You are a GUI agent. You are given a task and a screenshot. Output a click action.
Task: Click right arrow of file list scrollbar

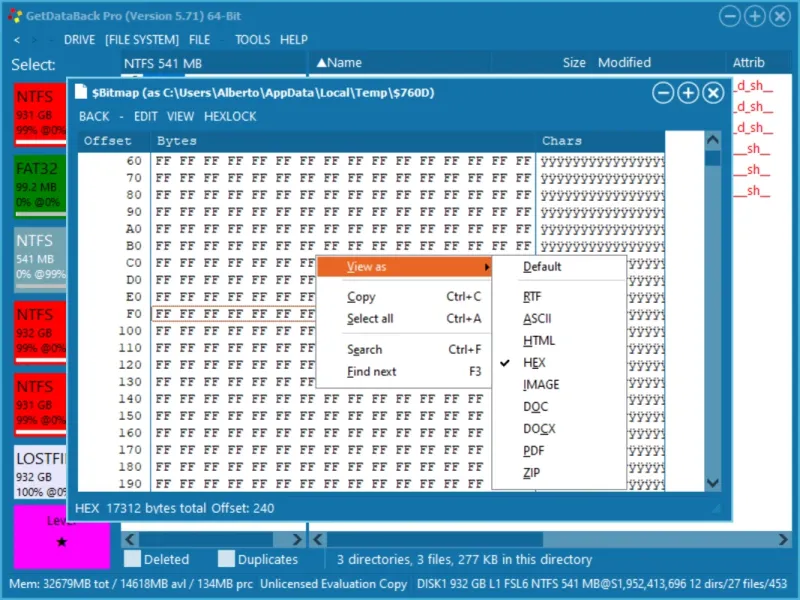(783, 539)
